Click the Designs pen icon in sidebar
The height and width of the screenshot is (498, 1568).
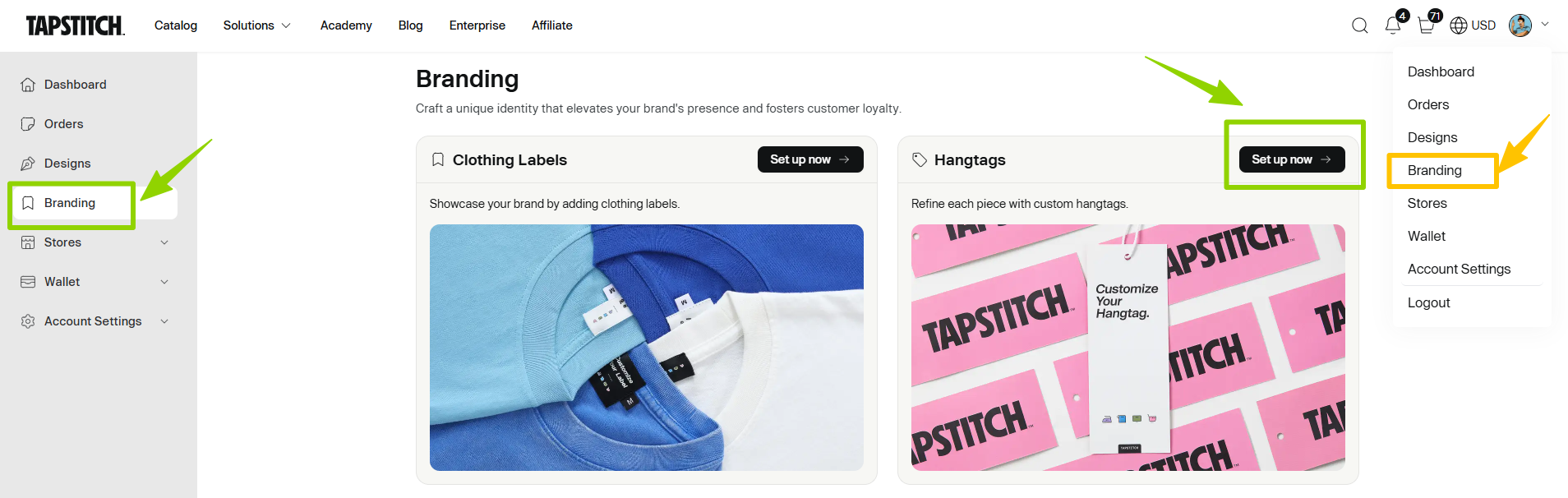point(28,164)
